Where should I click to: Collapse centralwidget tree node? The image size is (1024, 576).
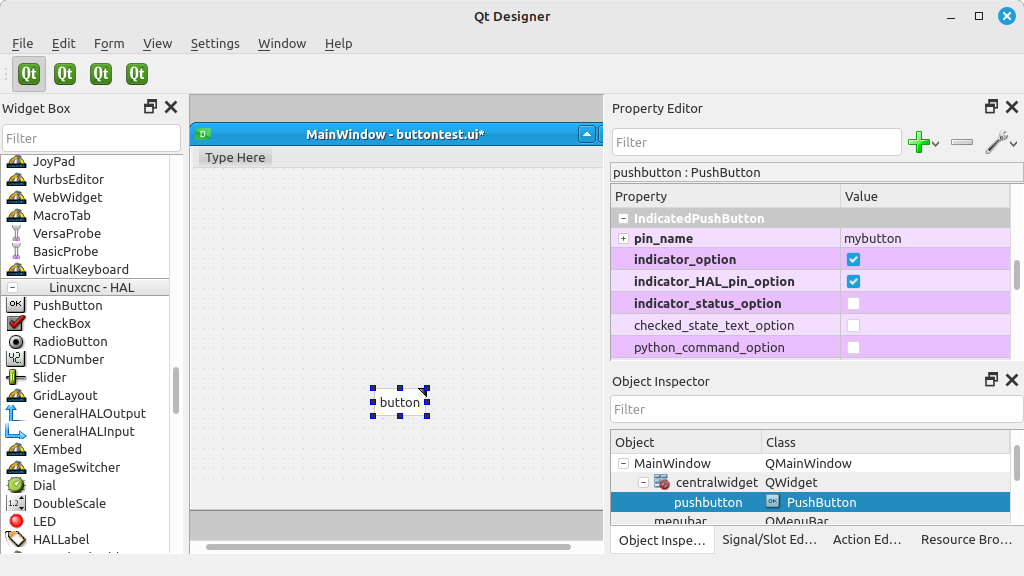pos(643,483)
